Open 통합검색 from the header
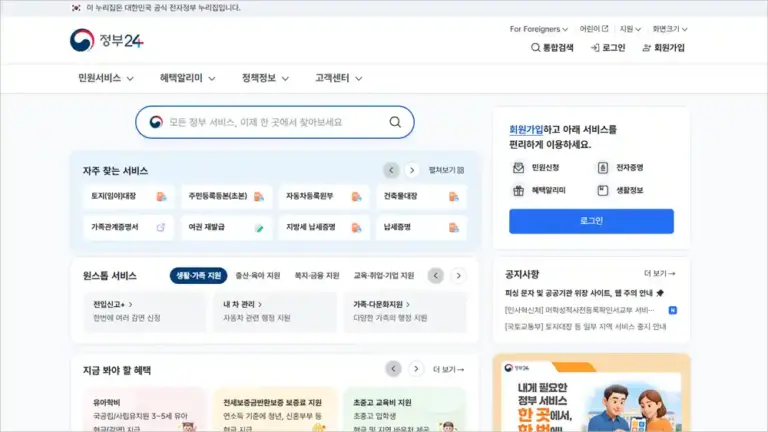 552,48
